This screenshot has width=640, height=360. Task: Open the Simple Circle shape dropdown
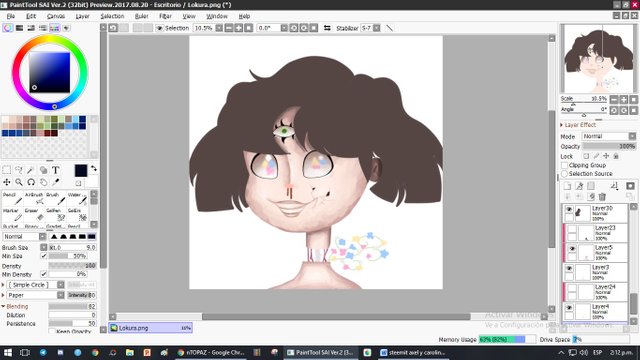click(x=60, y=284)
